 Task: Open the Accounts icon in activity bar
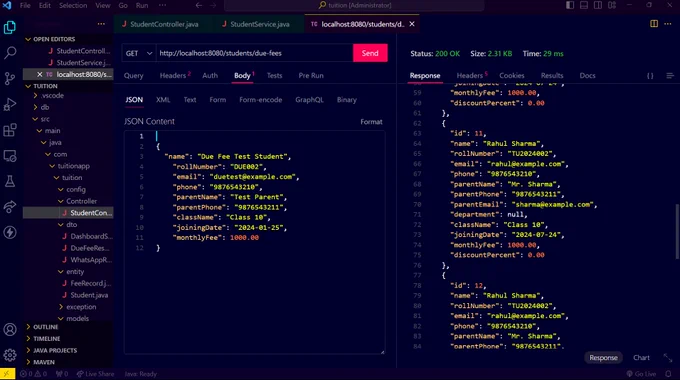point(10,329)
